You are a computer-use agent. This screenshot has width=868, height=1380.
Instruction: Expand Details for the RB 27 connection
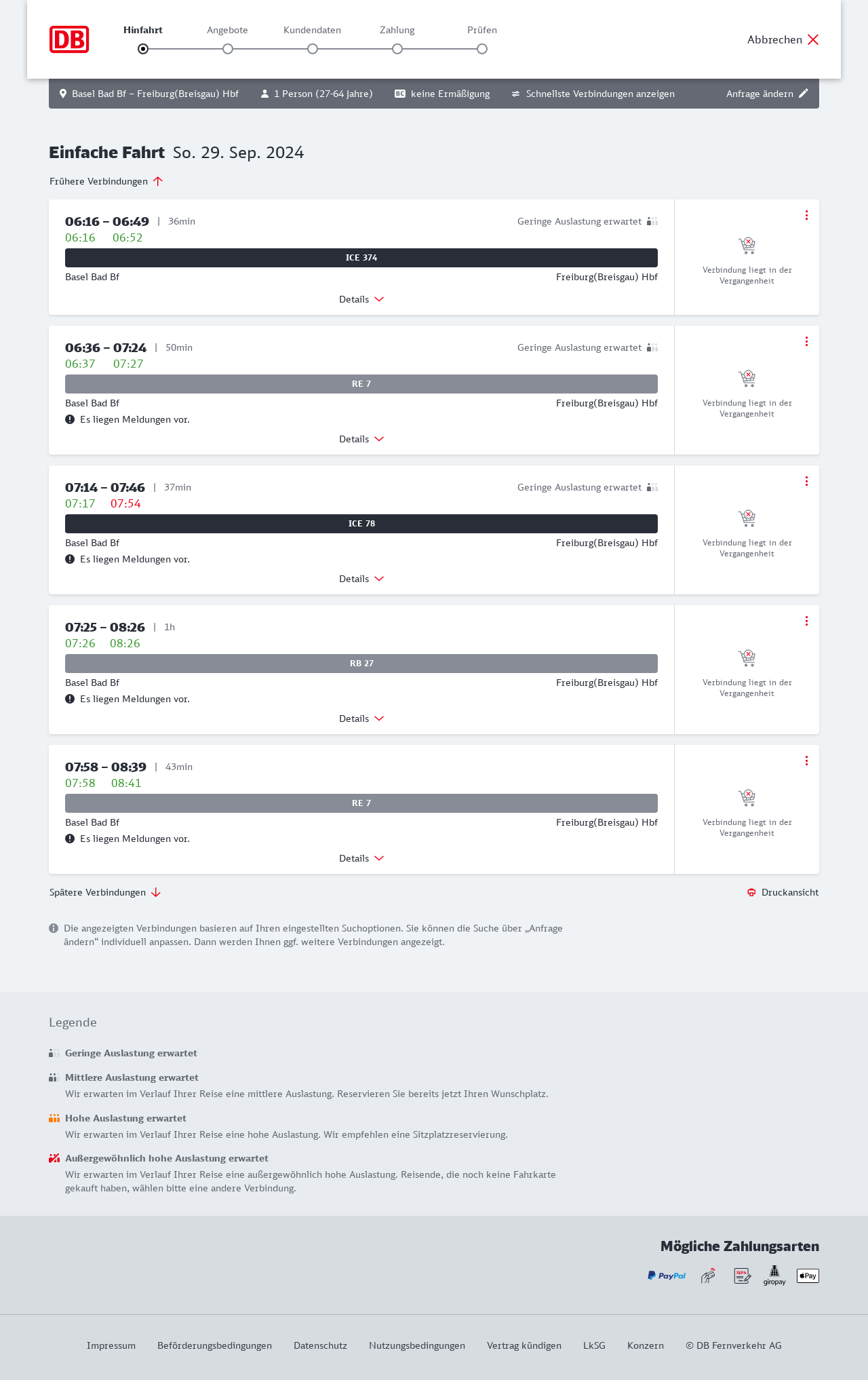pos(361,718)
